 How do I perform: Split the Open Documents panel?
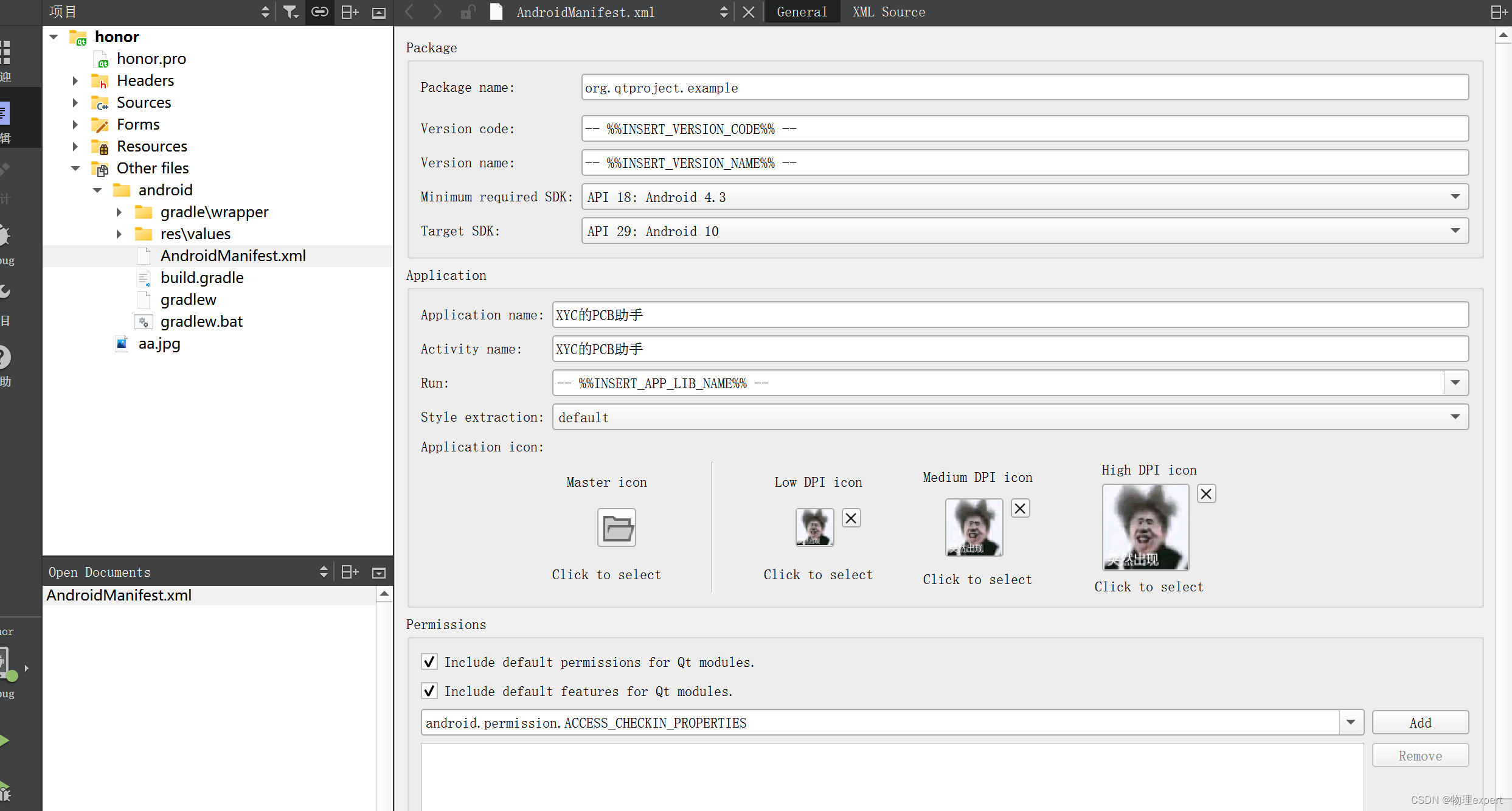350,572
